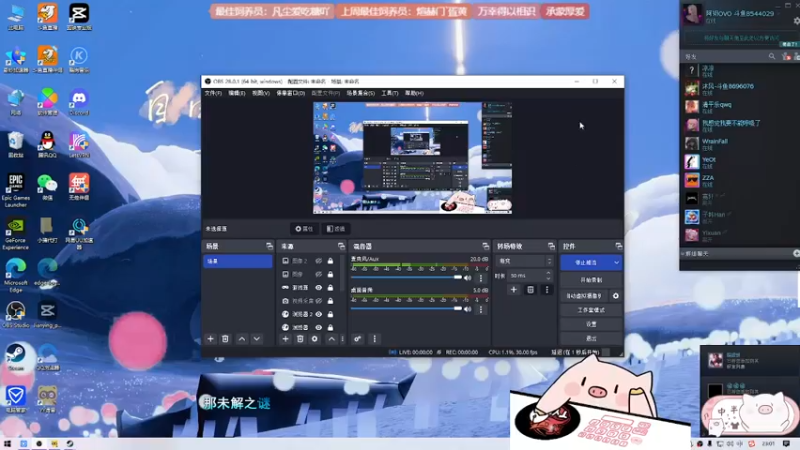The height and width of the screenshot is (450, 800).
Task: Open the transition type dropdown
Action: [524, 261]
